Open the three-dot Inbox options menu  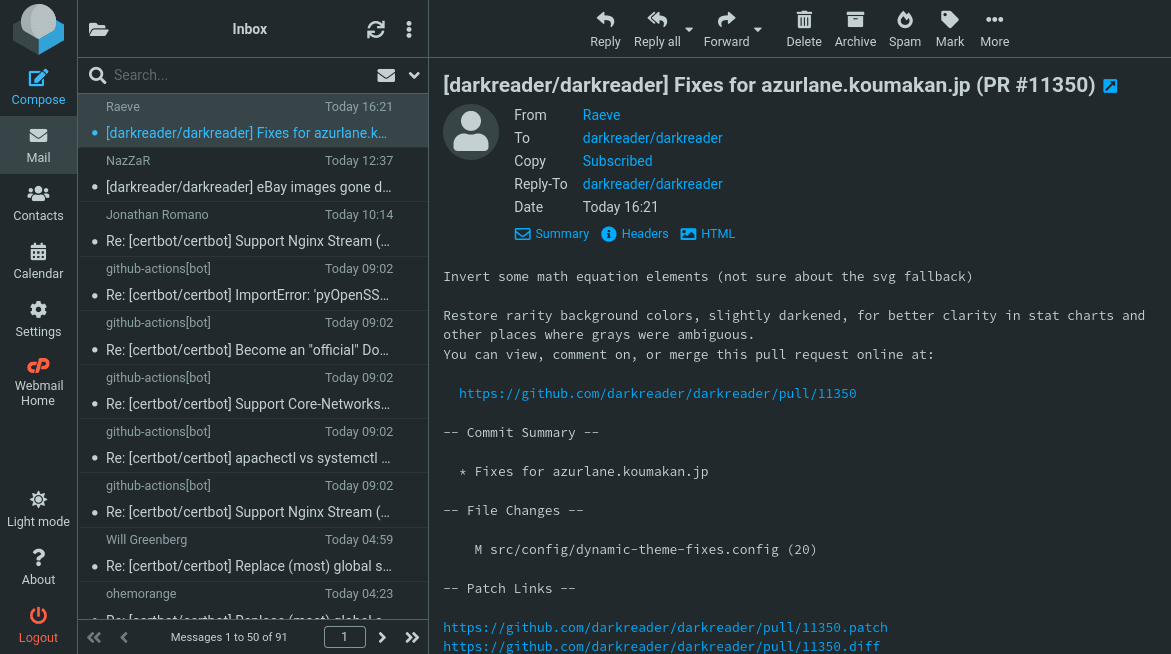tap(409, 29)
